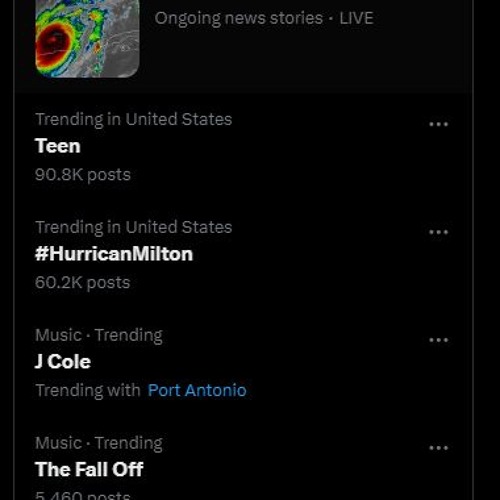
Task: Click the 60.2K posts count
Action: (82, 283)
